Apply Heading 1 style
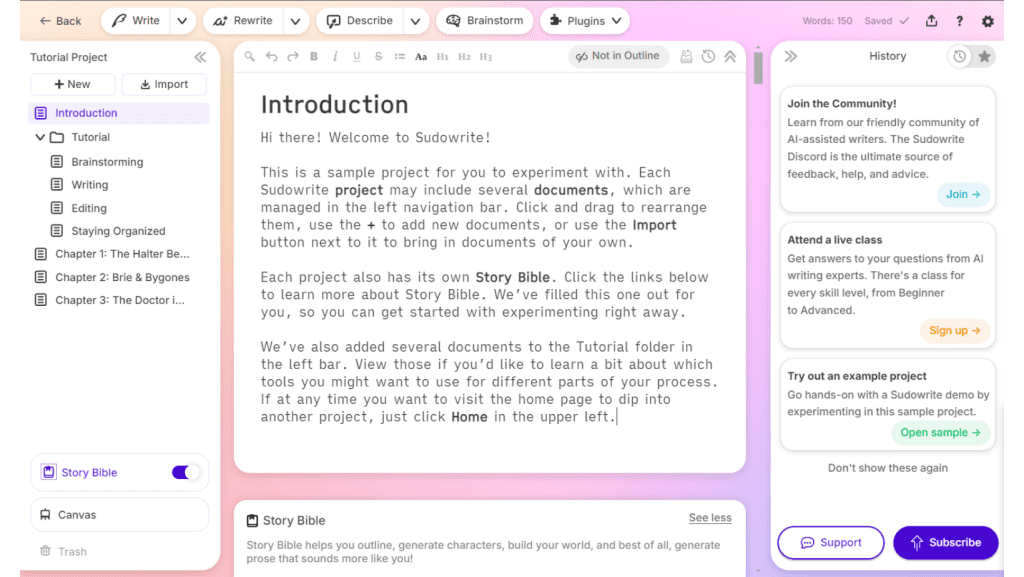The width and height of the screenshot is (1024, 577). [443, 57]
